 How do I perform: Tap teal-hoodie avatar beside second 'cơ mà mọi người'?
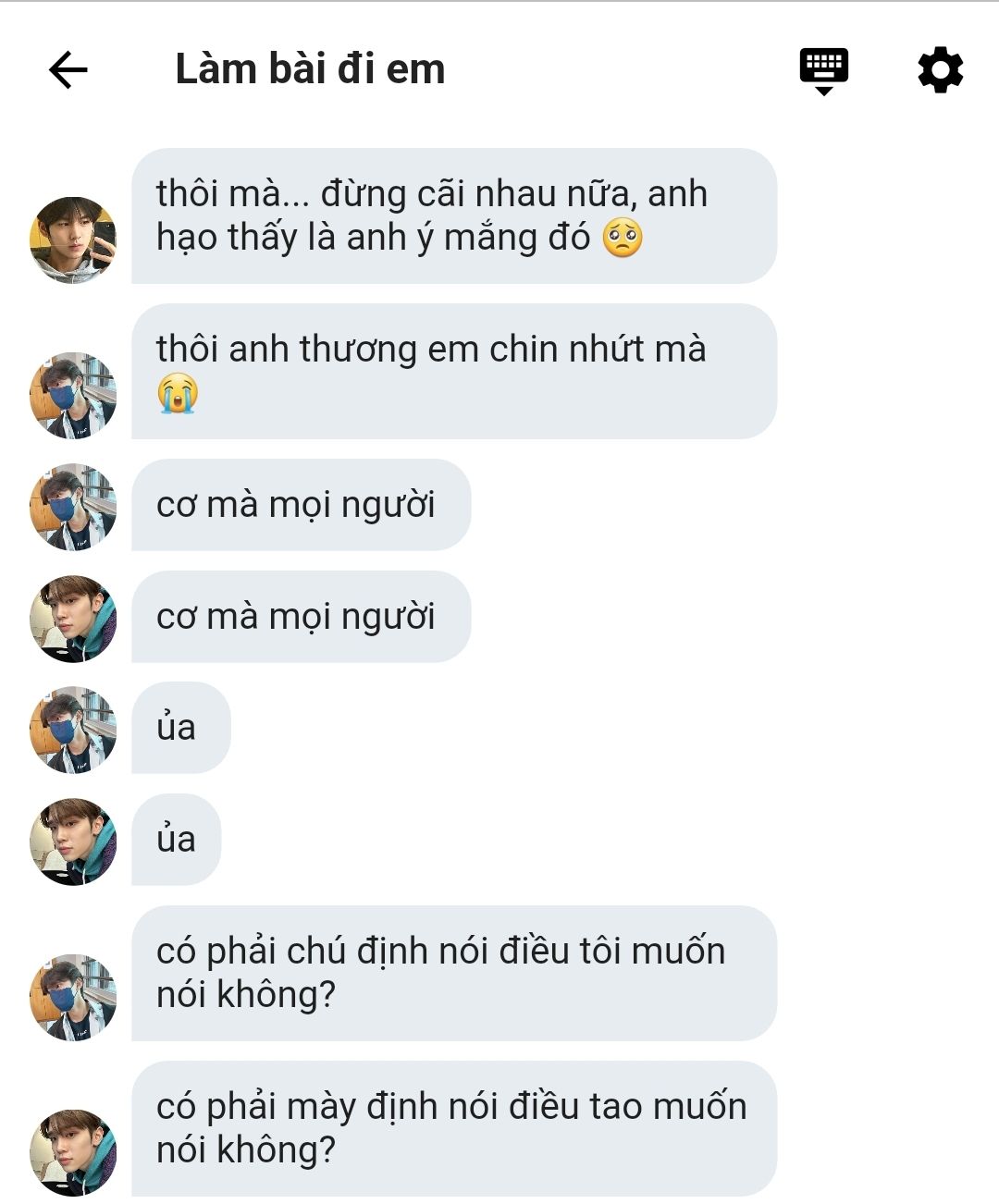[73, 619]
